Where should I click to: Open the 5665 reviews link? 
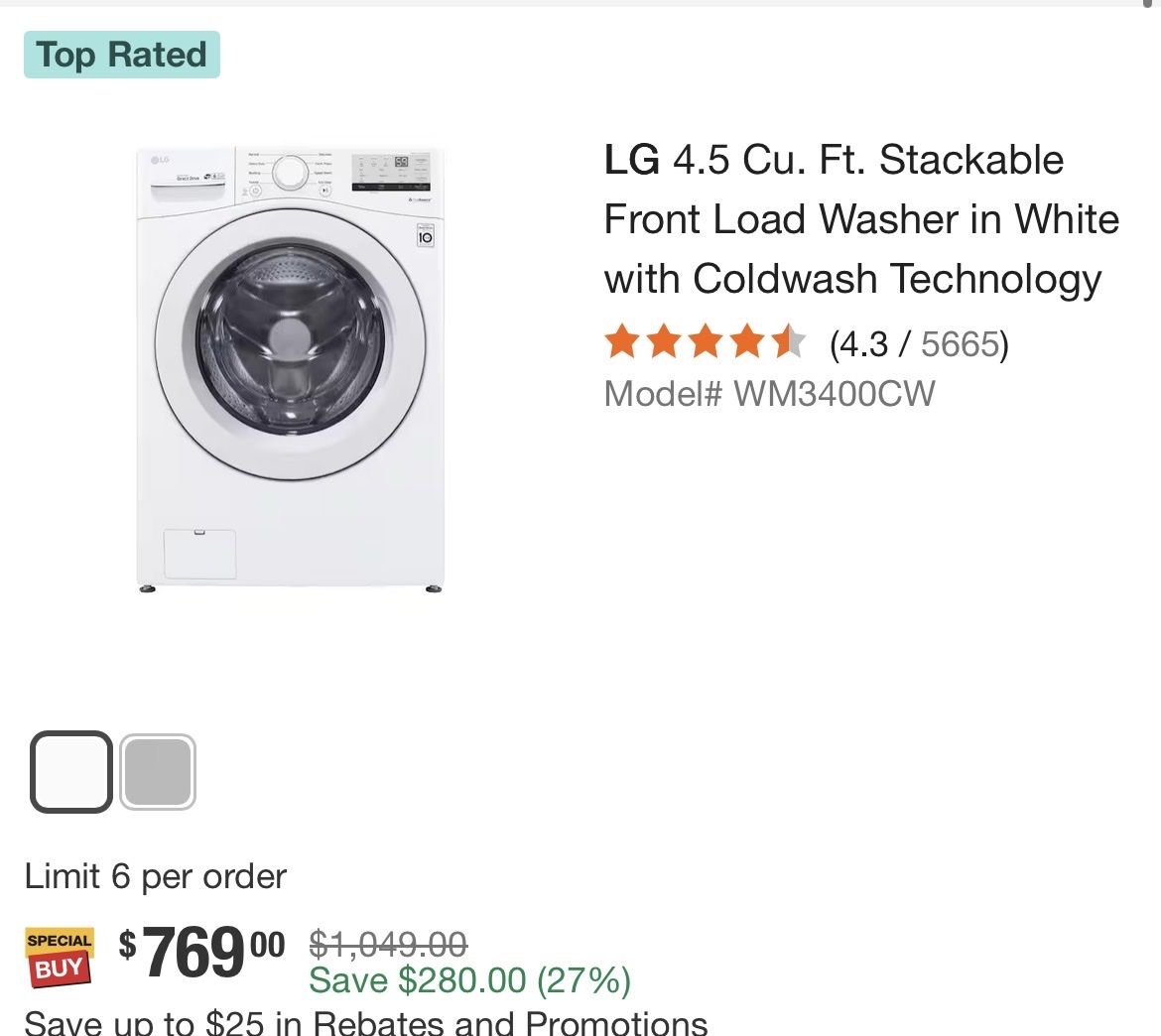click(x=961, y=344)
